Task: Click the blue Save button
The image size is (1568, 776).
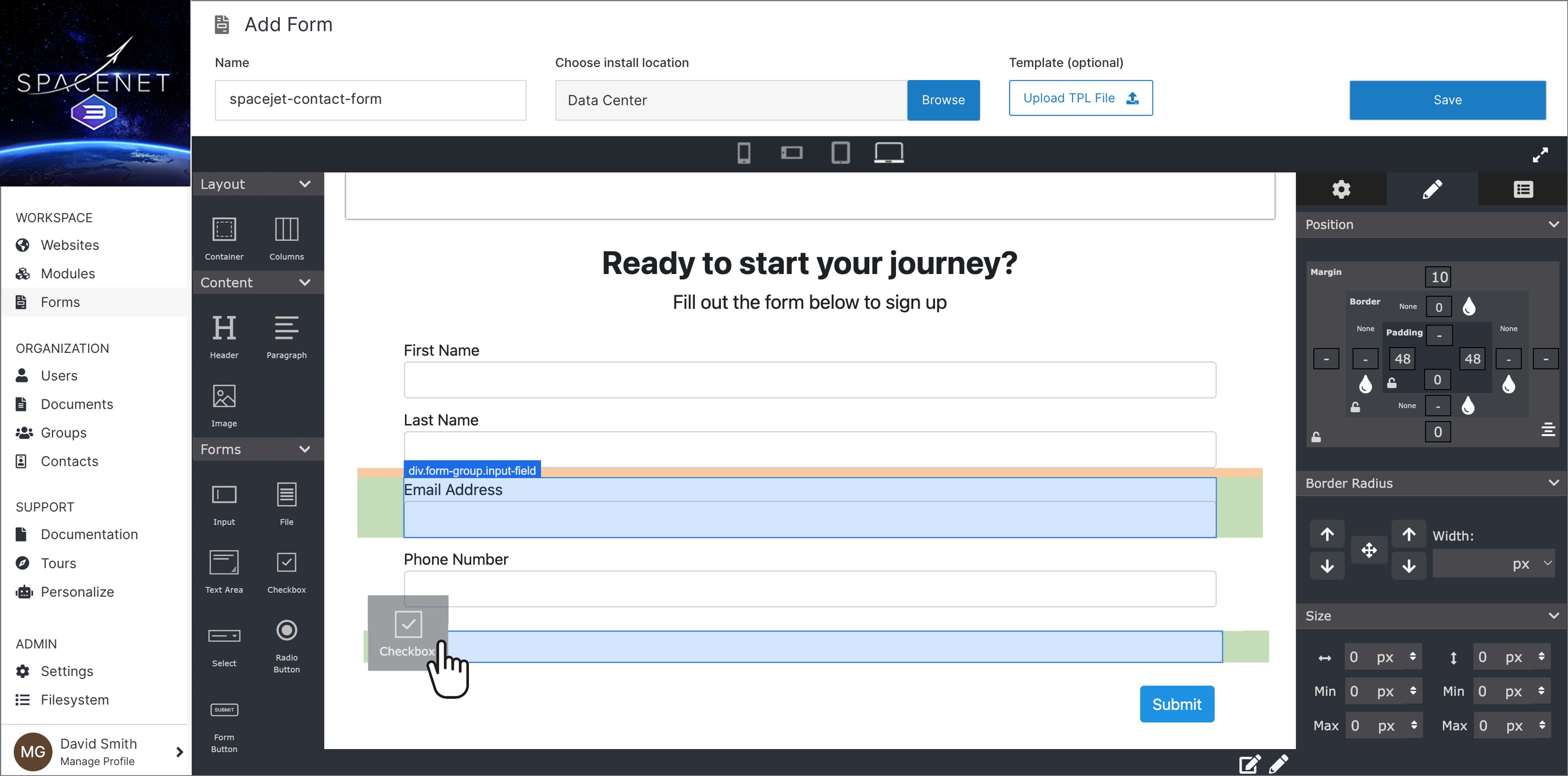Action: [x=1447, y=100]
